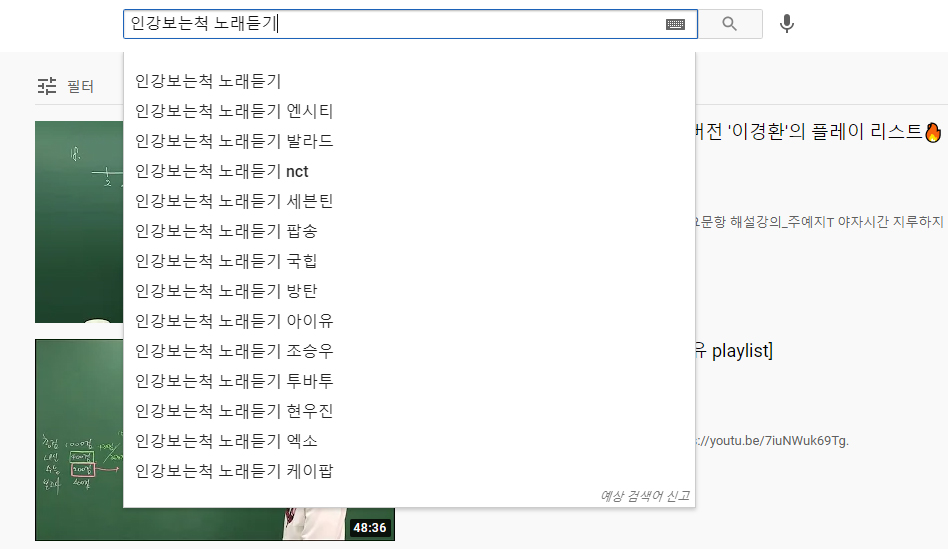Choose suggestion 인강보는척 노래듣기 조승우
This screenshot has width=948, height=549.
coord(409,351)
